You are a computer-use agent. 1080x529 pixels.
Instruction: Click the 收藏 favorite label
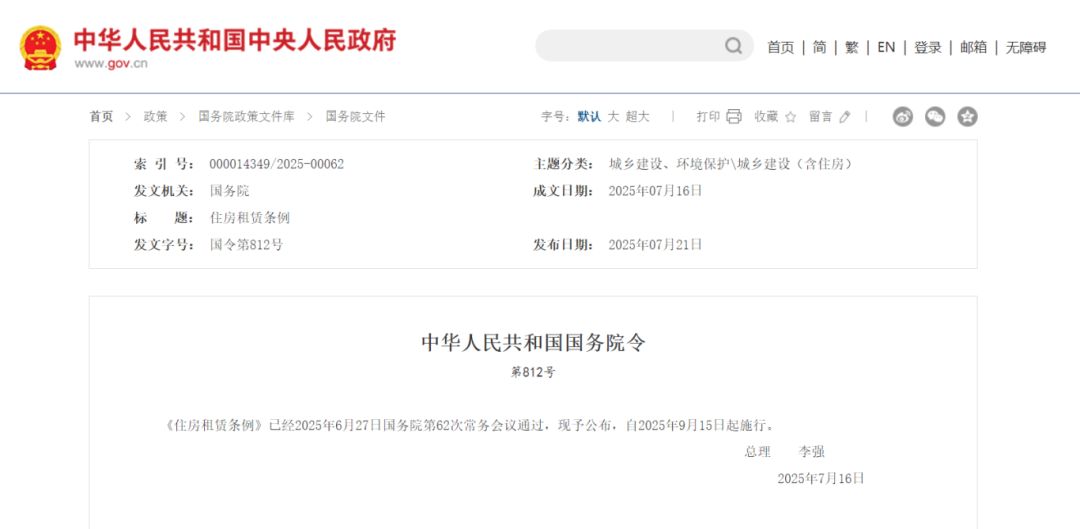766,116
